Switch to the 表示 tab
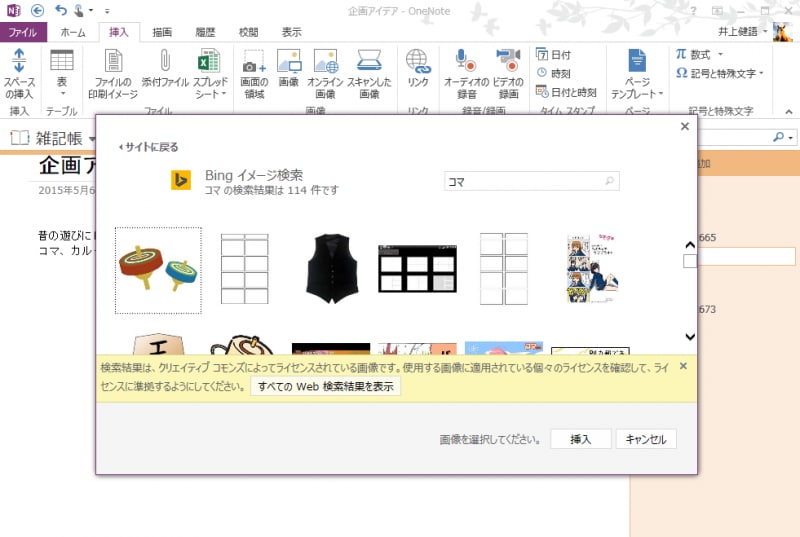The height and width of the screenshot is (537, 800). click(x=291, y=32)
